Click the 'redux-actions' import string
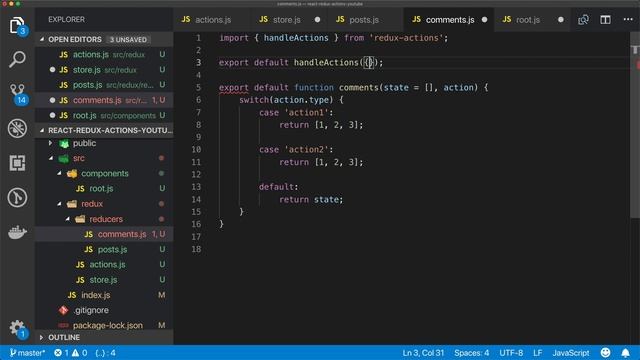The width and height of the screenshot is (640, 360). (407, 38)
